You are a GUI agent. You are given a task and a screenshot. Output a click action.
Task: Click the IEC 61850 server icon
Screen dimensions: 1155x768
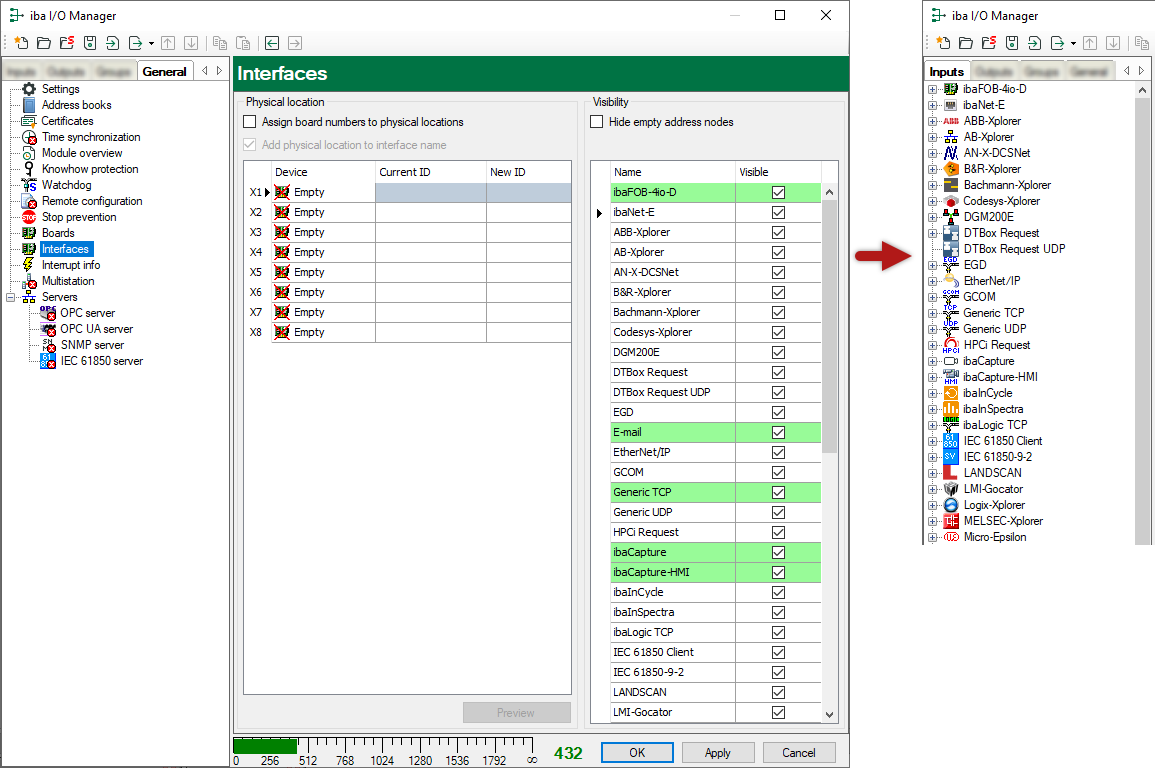48,361
